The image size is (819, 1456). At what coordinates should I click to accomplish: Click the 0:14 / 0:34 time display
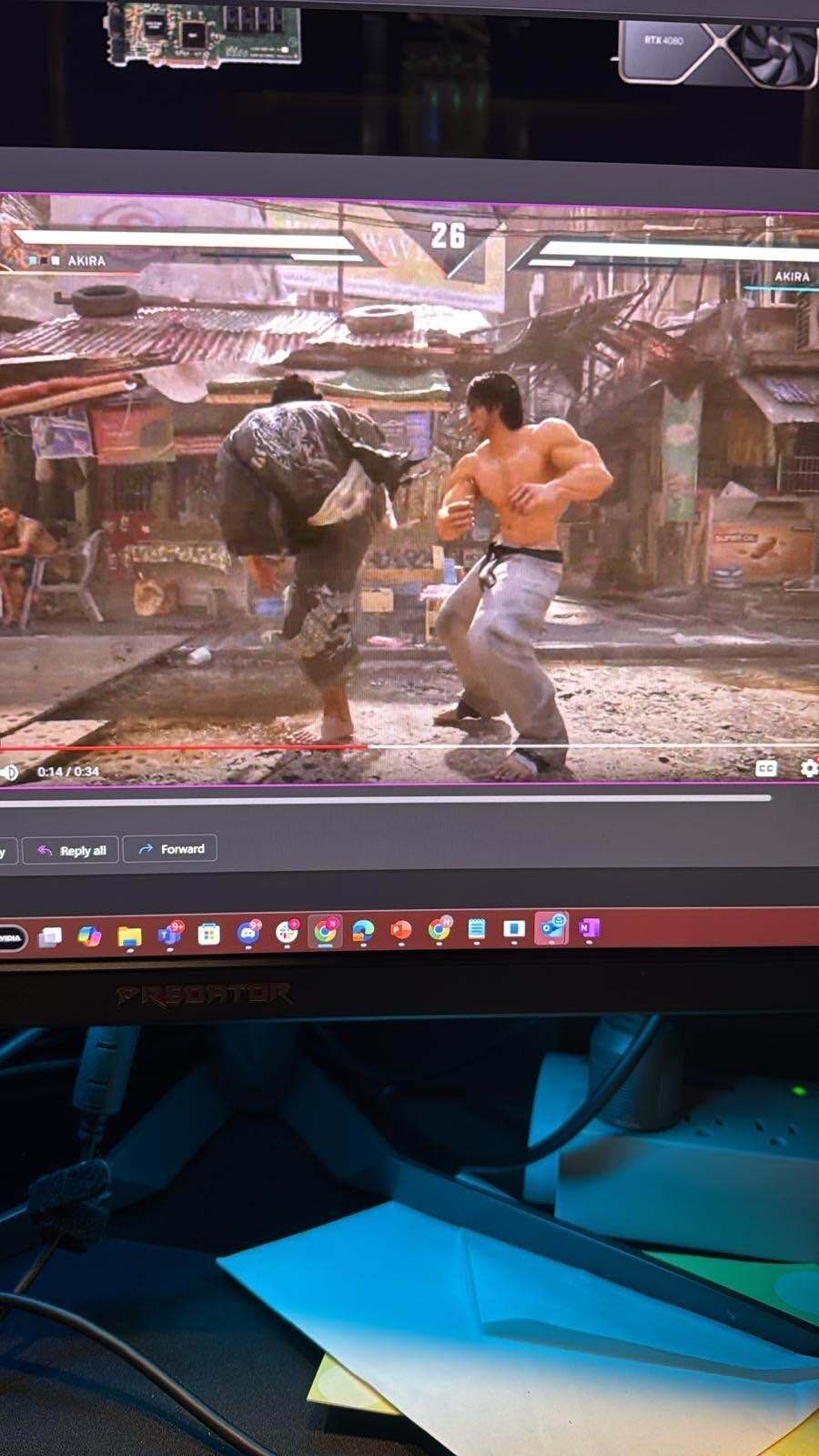point(68,772)
